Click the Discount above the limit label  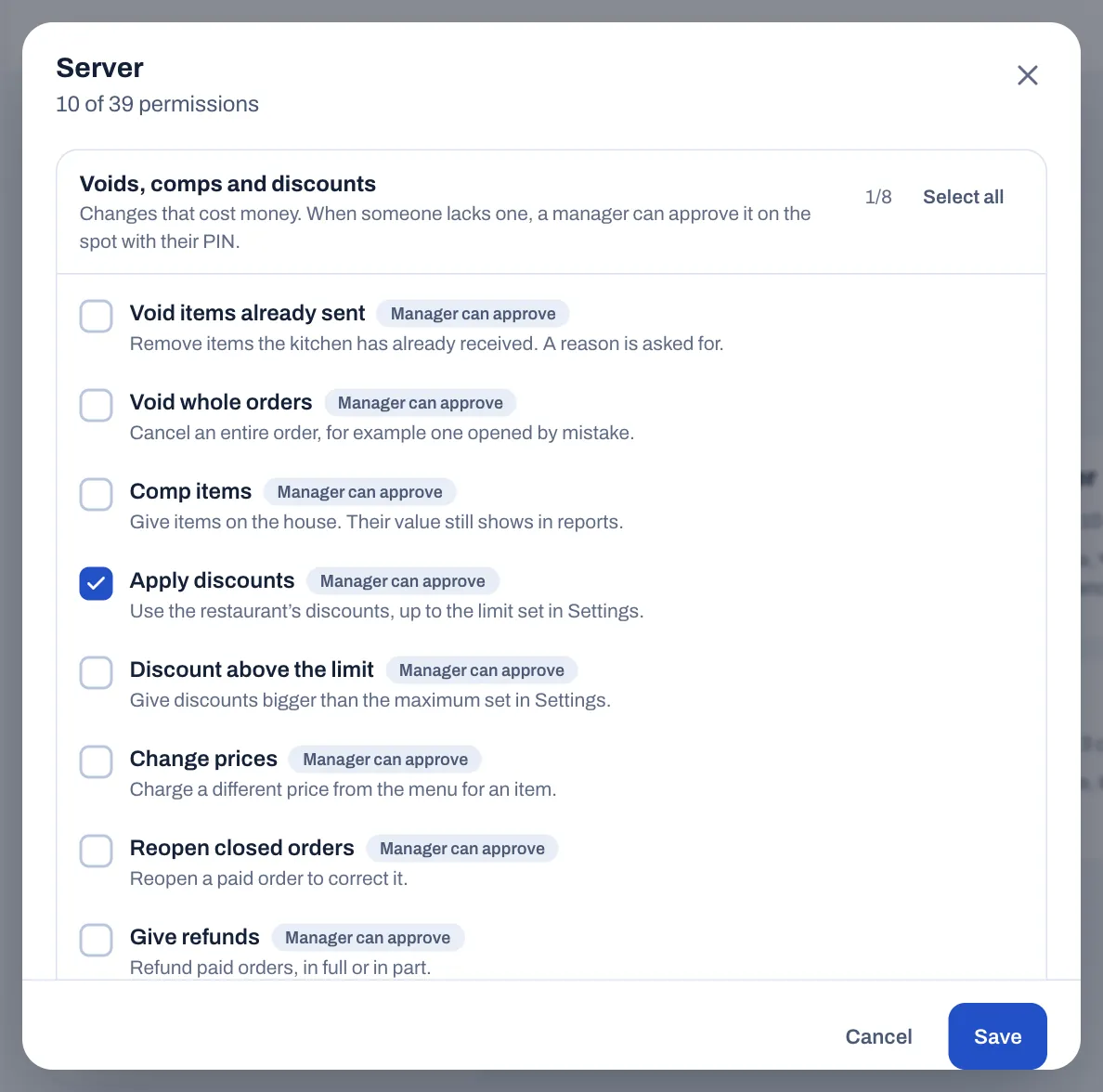pos(252,669)
